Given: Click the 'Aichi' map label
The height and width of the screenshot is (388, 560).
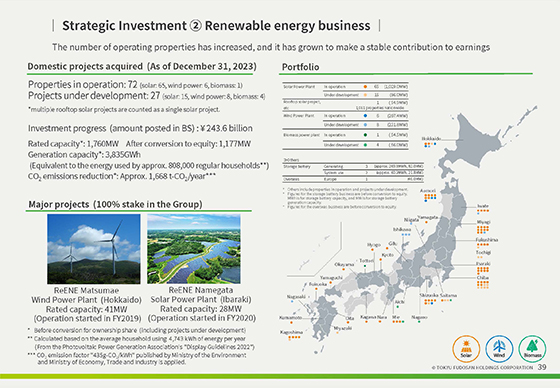Looking at the screenshot, I should coord(399,302).
